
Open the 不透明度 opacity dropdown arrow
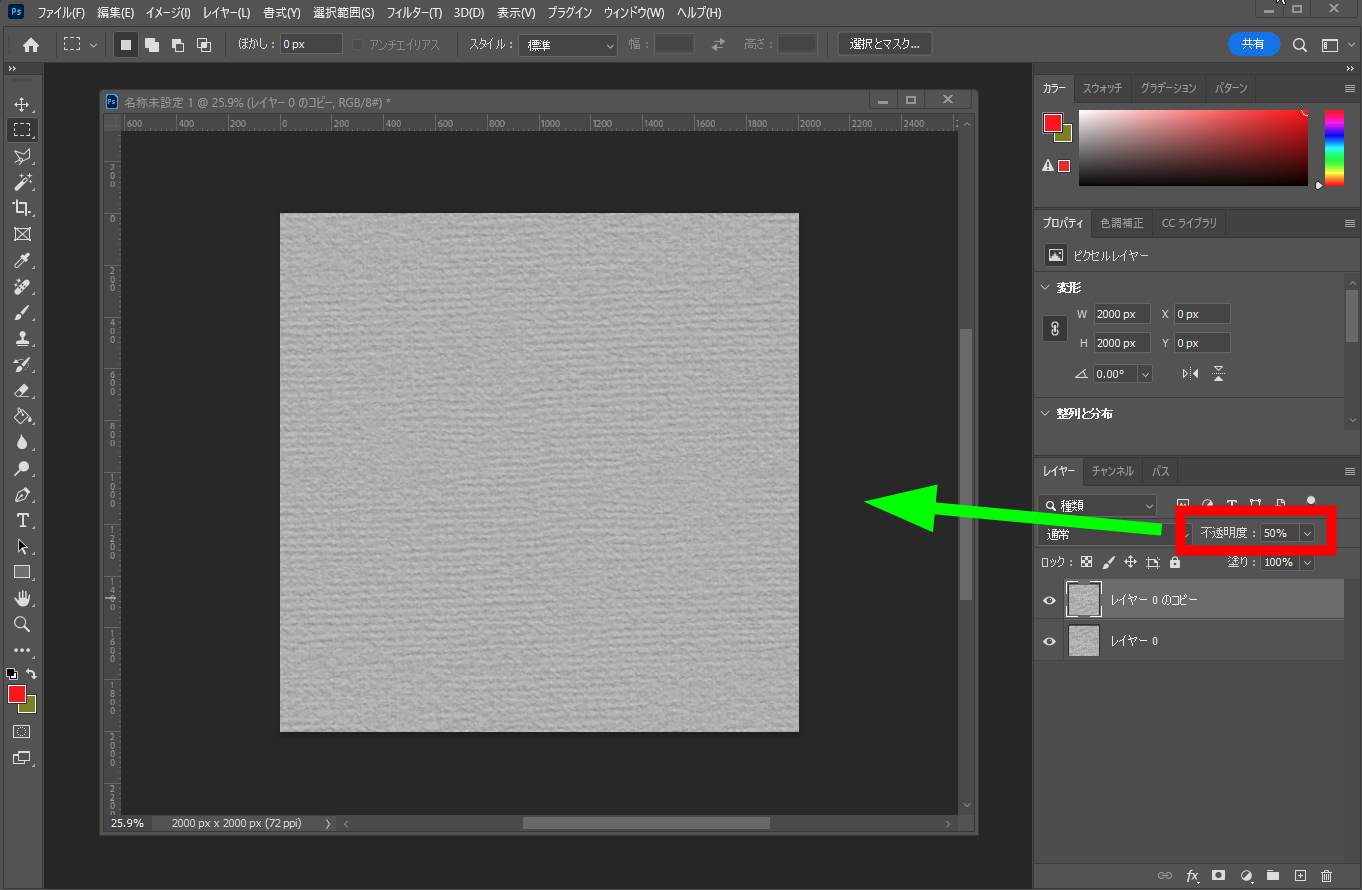pos(1306,534)
